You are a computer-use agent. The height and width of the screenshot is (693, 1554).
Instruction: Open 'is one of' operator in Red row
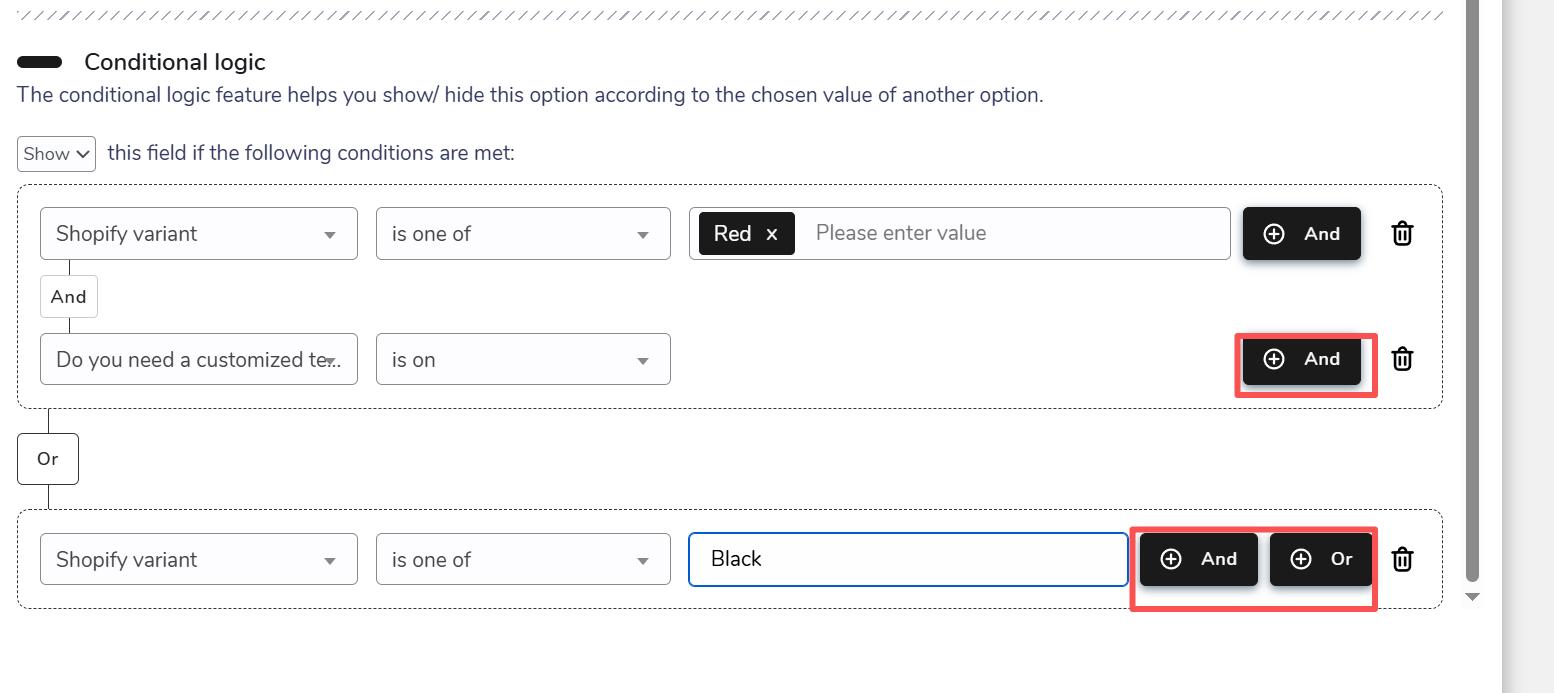[x=522, y=234]
